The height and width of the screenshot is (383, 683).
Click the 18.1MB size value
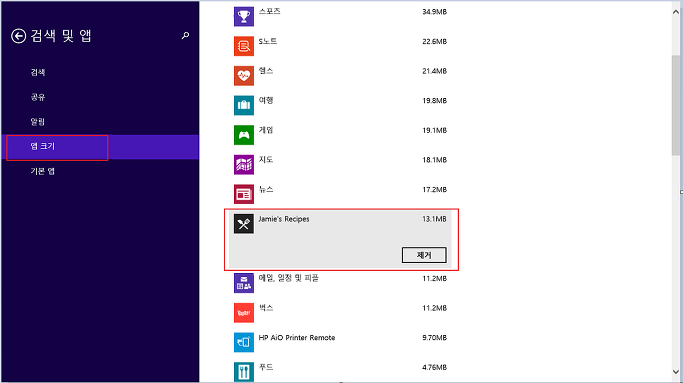point(434,160)
